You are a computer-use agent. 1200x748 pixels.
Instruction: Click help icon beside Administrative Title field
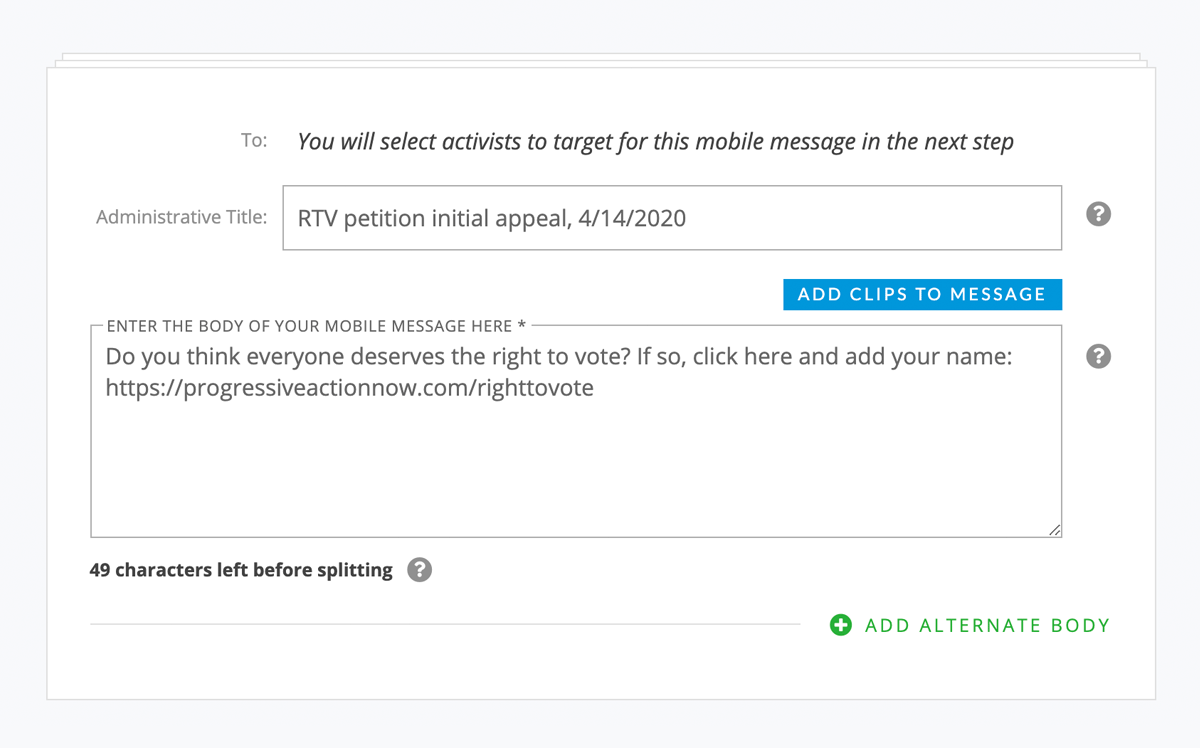coord(1098,214)
